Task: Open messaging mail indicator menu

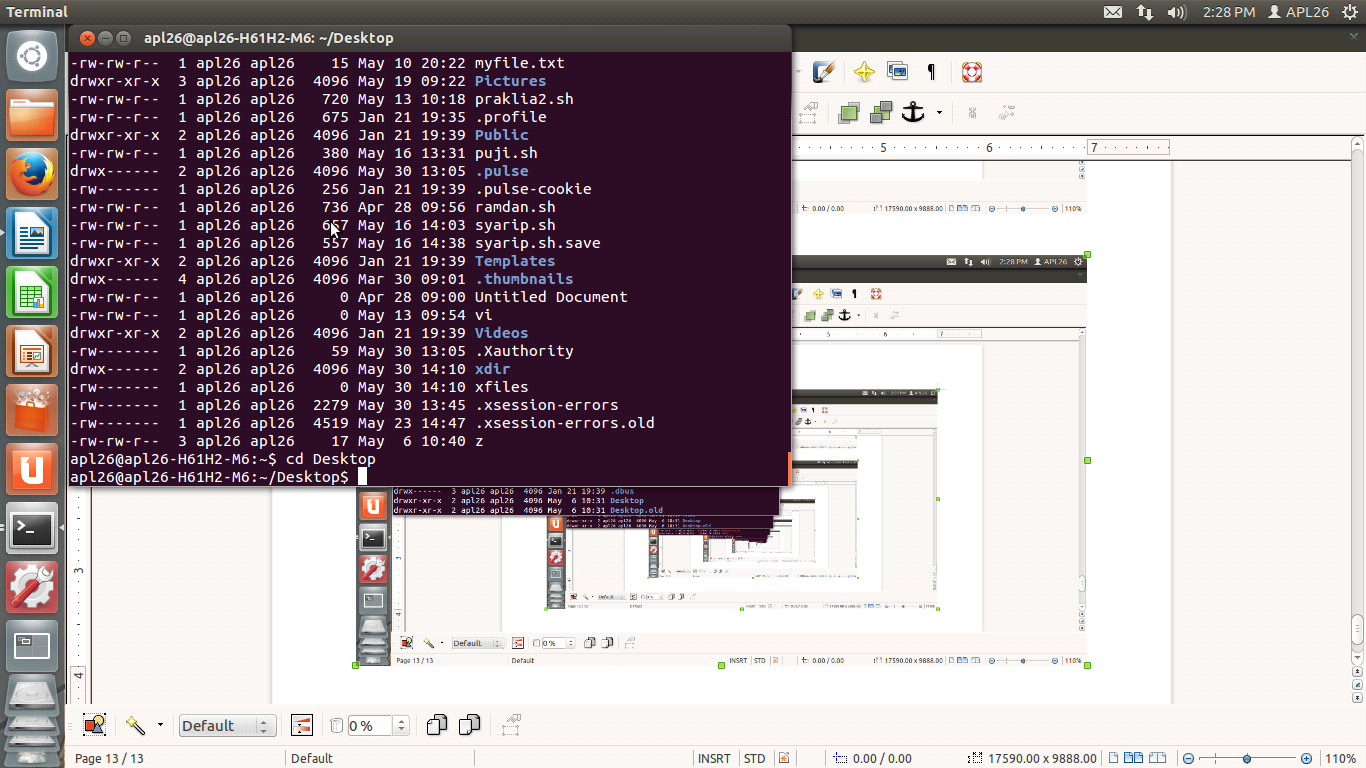Action: 1113,12
